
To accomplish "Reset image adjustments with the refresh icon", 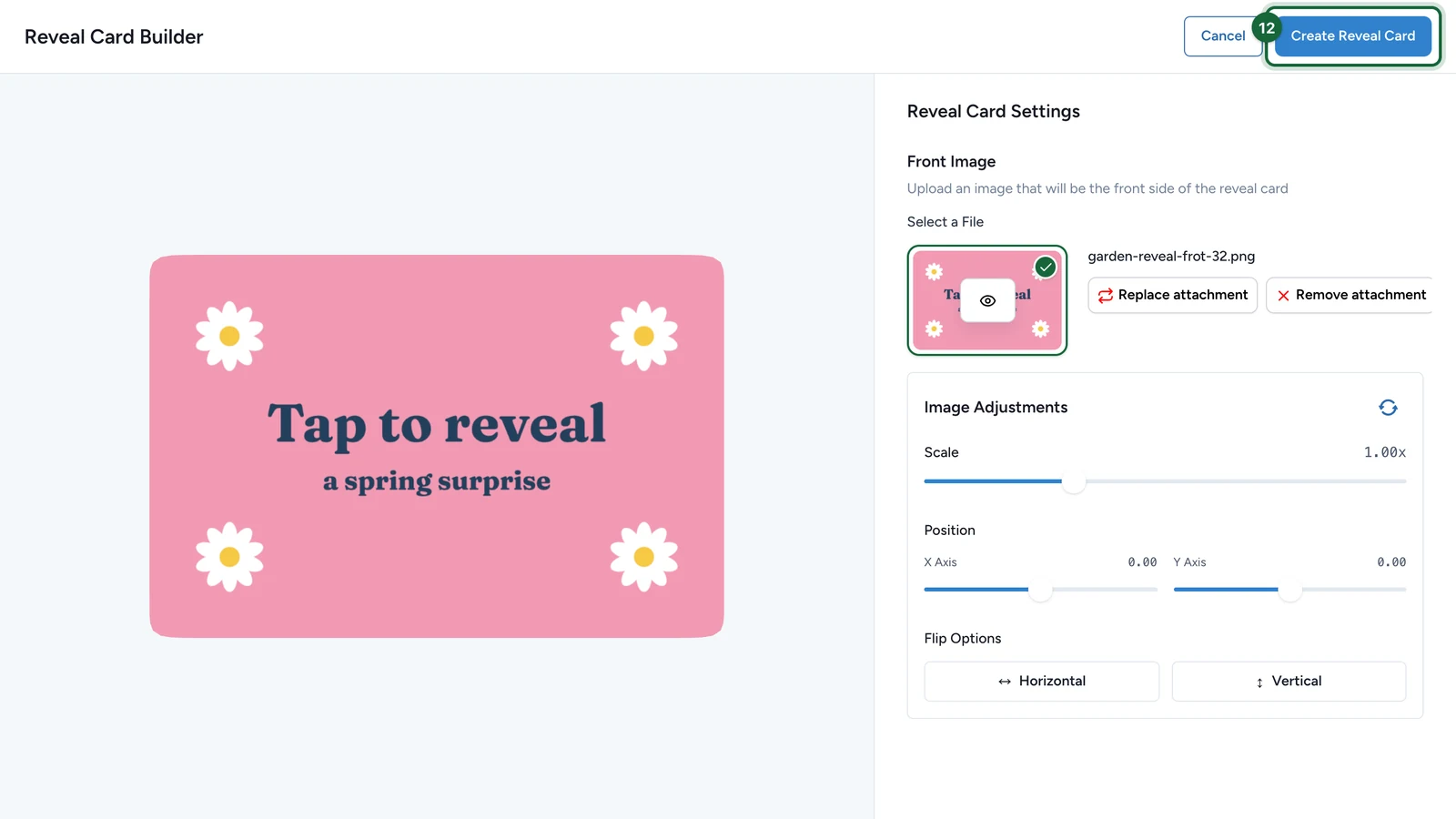I will point(1388,408).
